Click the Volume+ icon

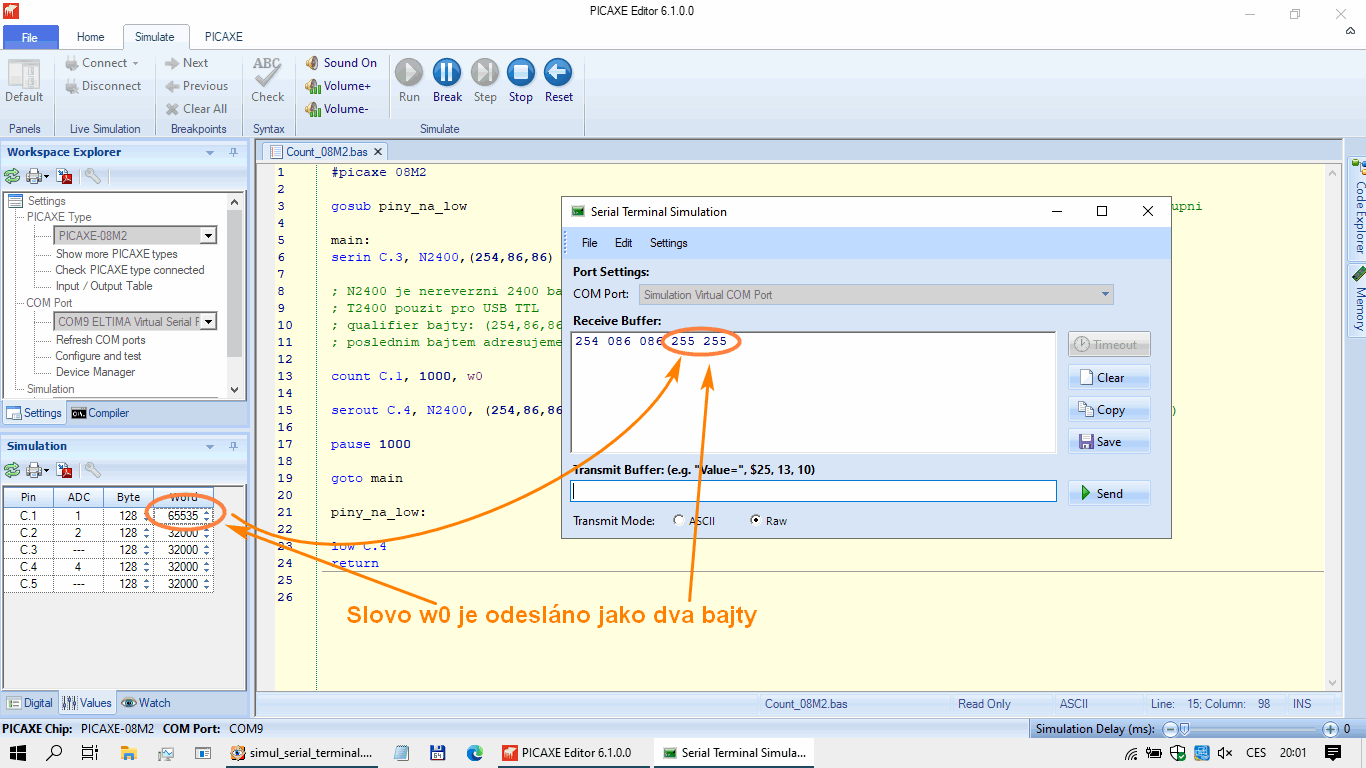313,86
